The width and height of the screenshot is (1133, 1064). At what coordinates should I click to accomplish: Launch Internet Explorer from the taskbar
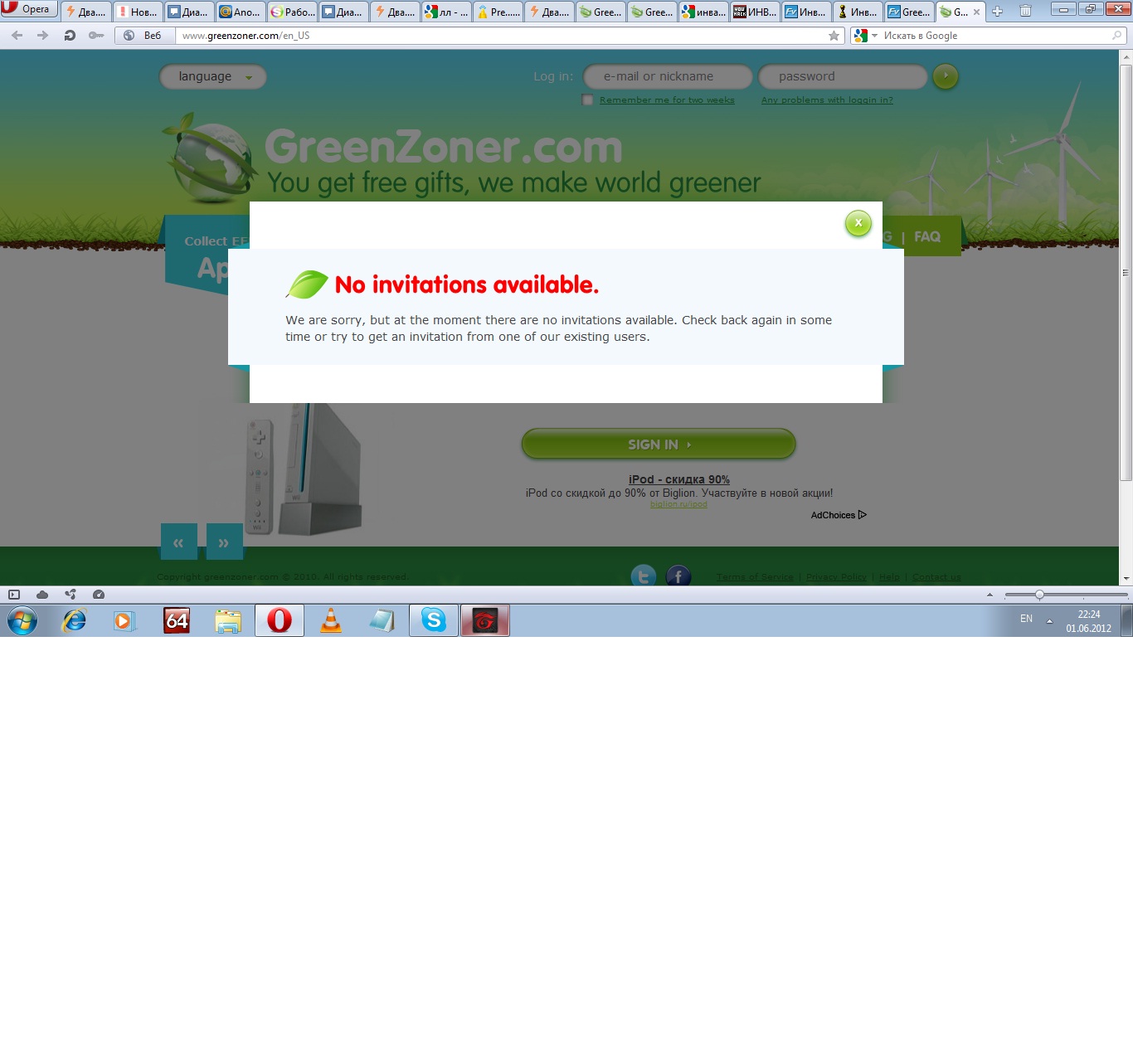(75, 620)
